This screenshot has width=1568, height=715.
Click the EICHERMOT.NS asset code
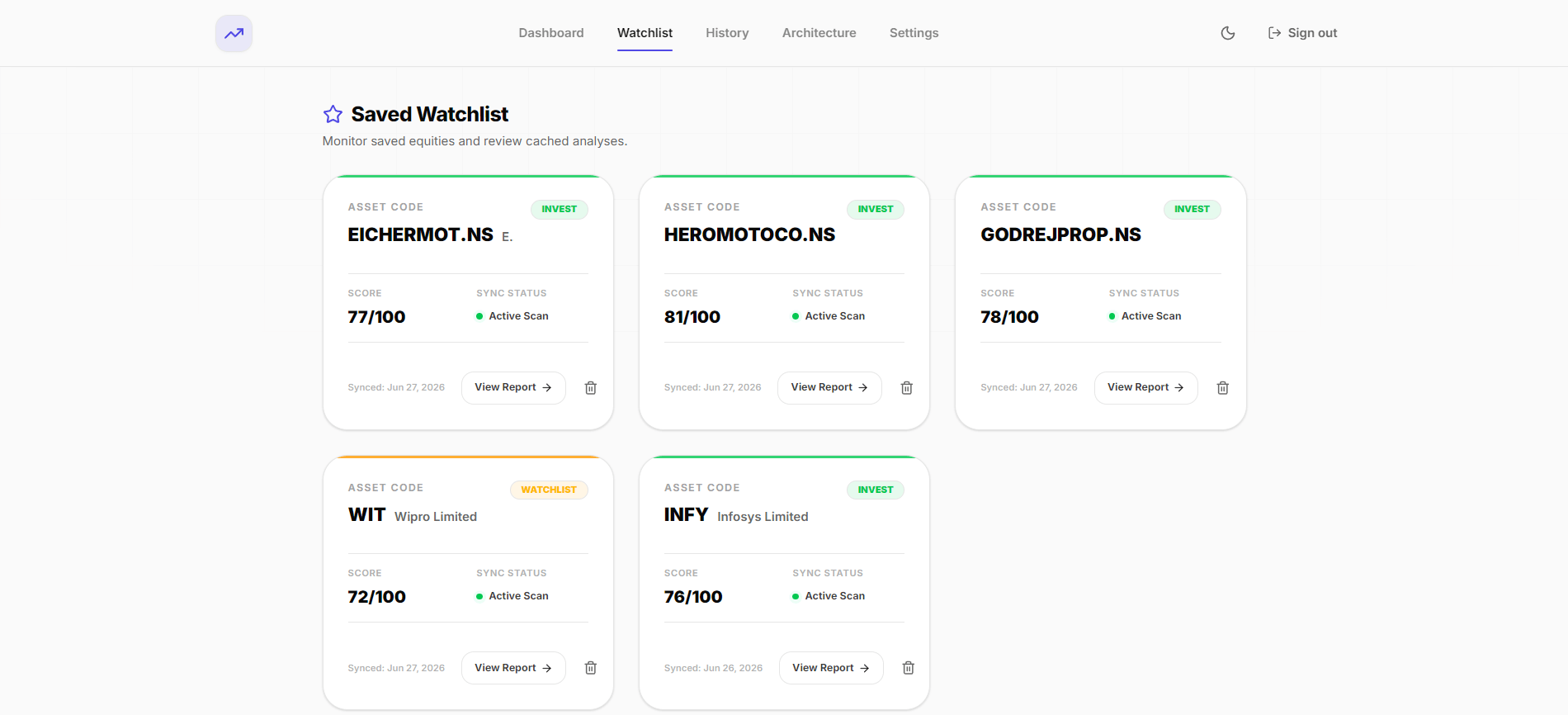(421, 234)
